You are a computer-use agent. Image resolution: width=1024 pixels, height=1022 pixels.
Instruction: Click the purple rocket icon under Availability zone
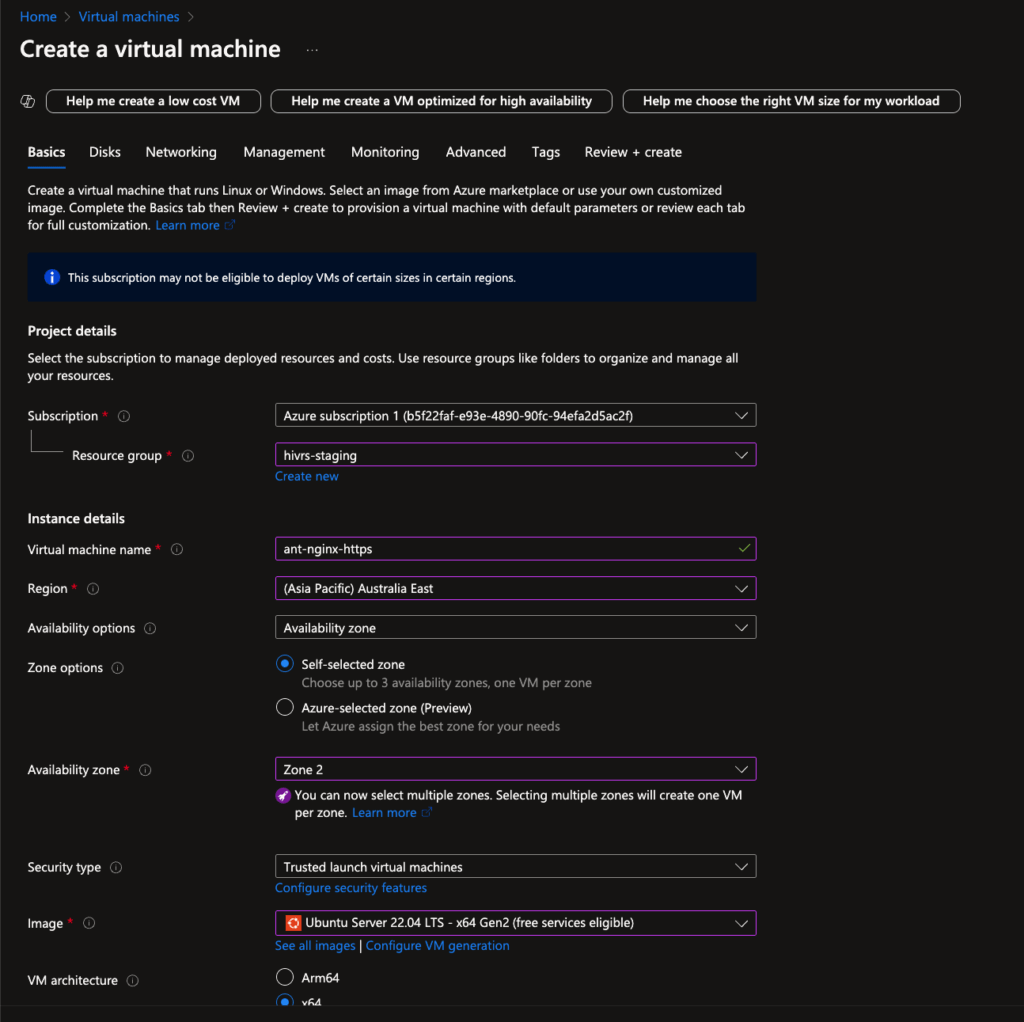coord(283,795)
